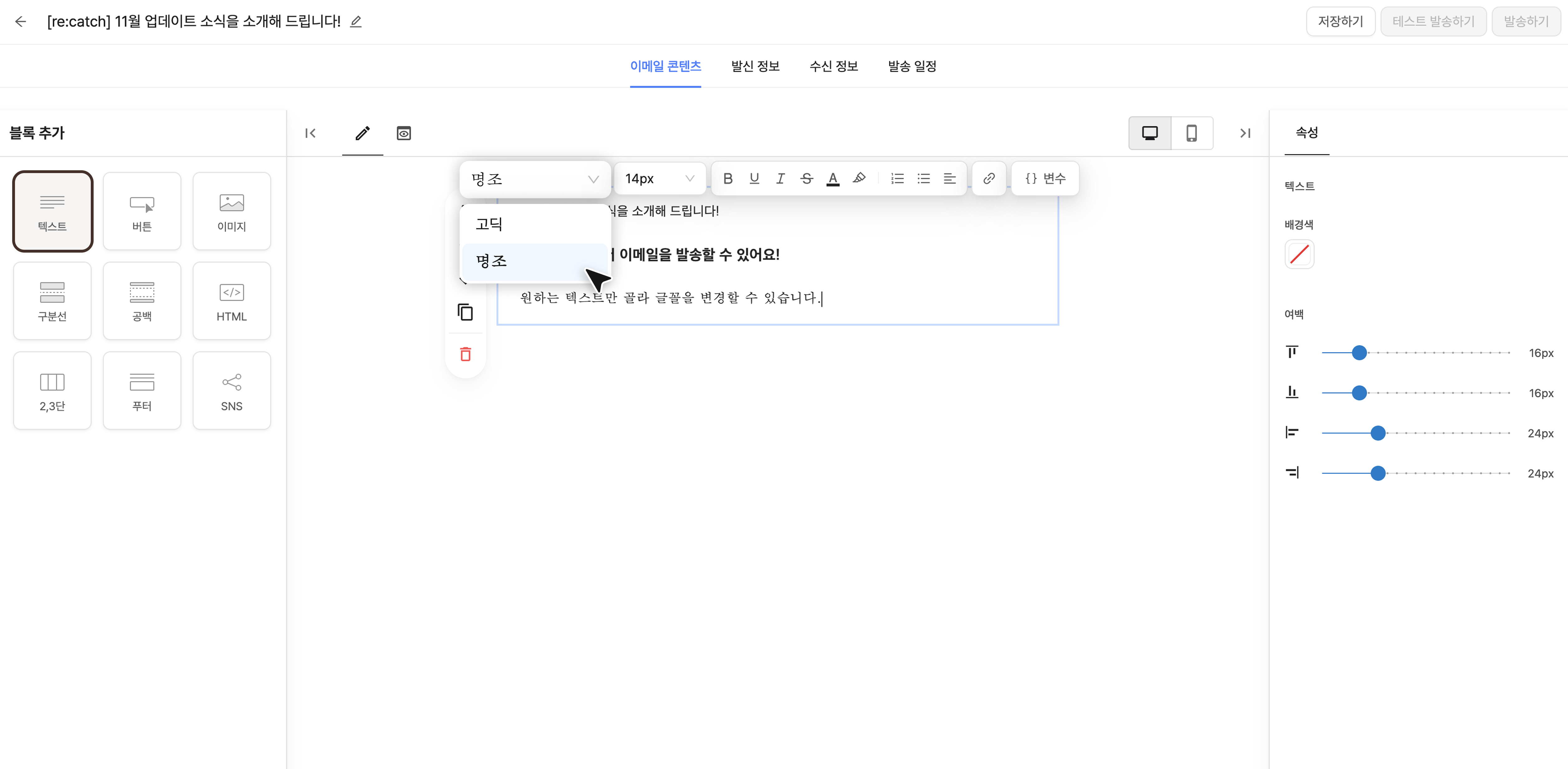Switch to desktop device preview

(x=1150, y=133)
